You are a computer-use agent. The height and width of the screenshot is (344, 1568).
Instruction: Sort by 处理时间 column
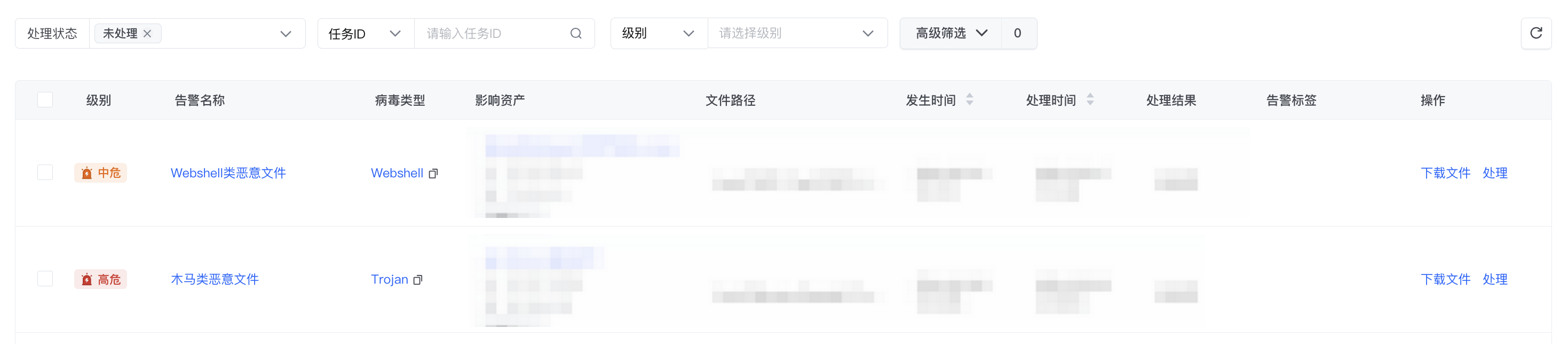click(x=1090, y=99)
